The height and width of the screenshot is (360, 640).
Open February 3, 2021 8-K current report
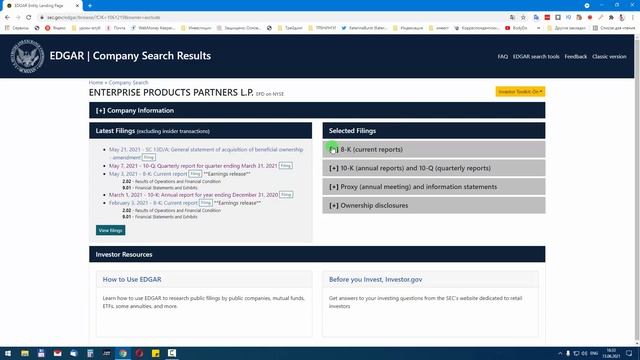153,203
